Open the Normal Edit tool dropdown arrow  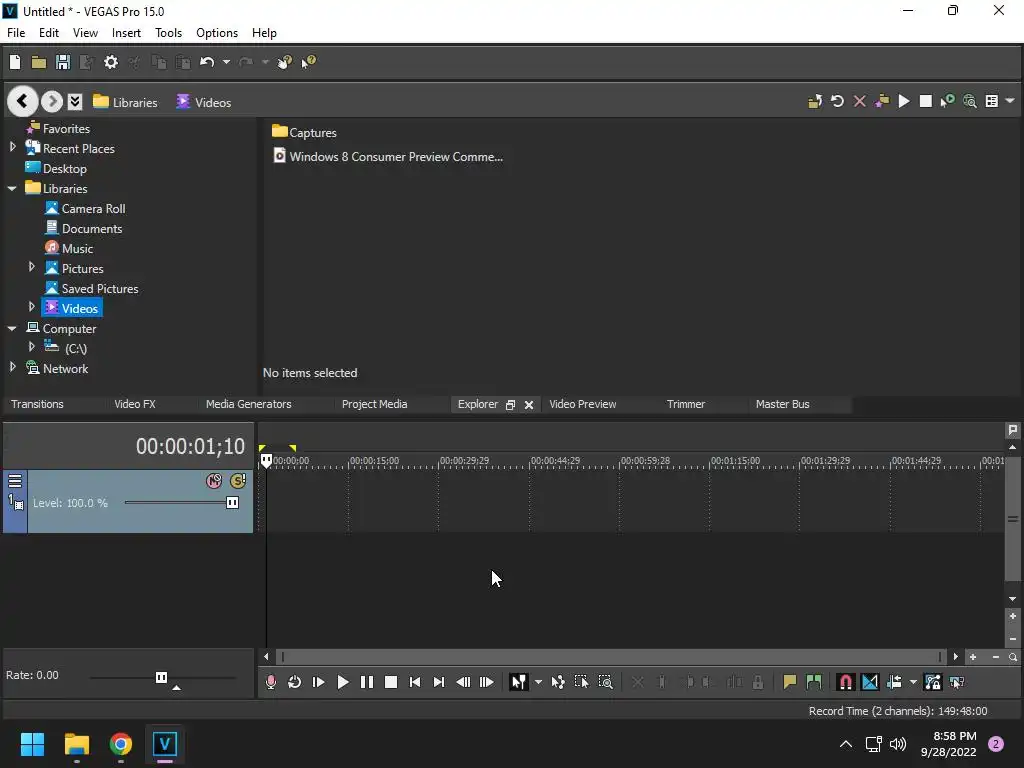click(538, 682)
